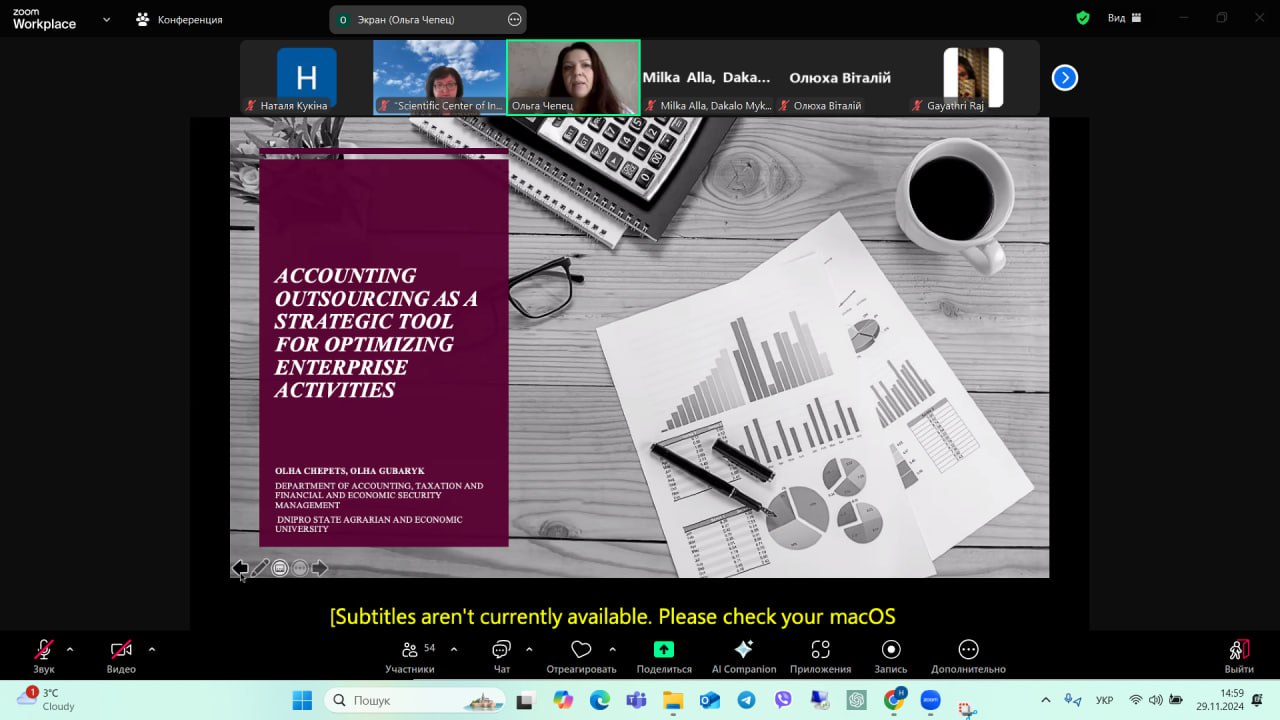1280x720 pixels.
Task: Launch Copilot from the taskbar
Action: (563, 700)
